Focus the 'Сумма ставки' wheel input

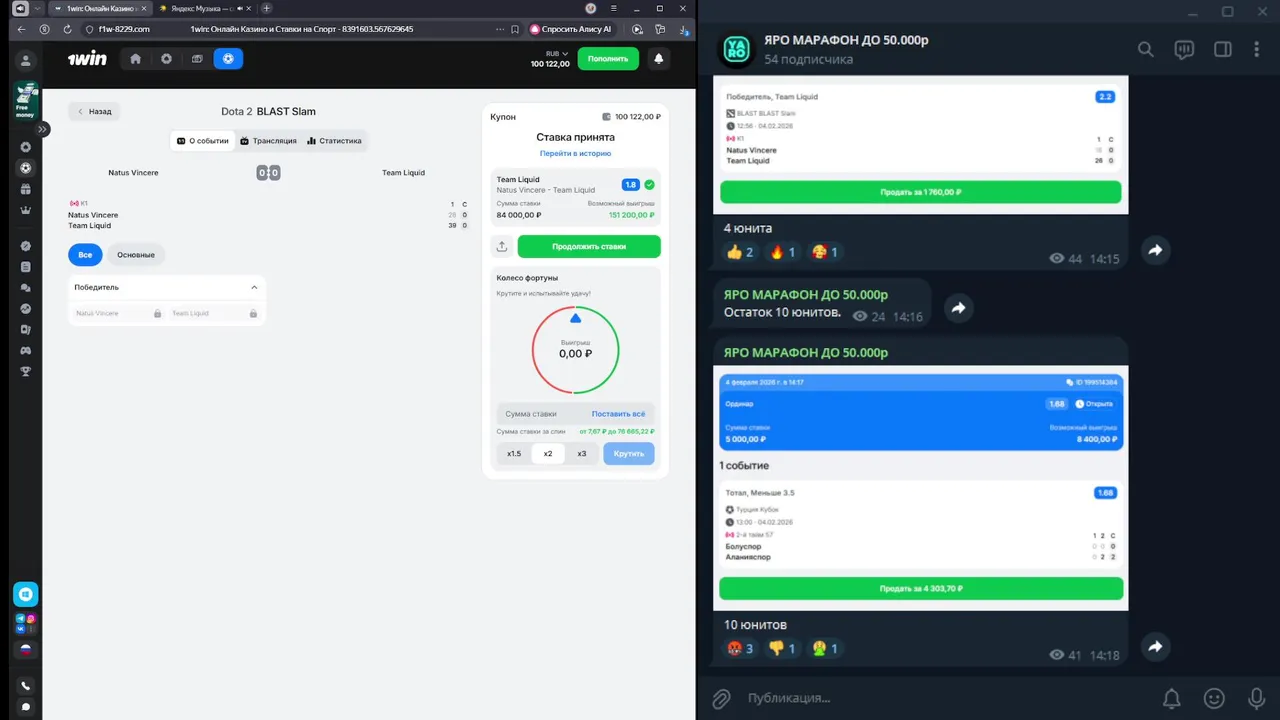coord(543,413)
